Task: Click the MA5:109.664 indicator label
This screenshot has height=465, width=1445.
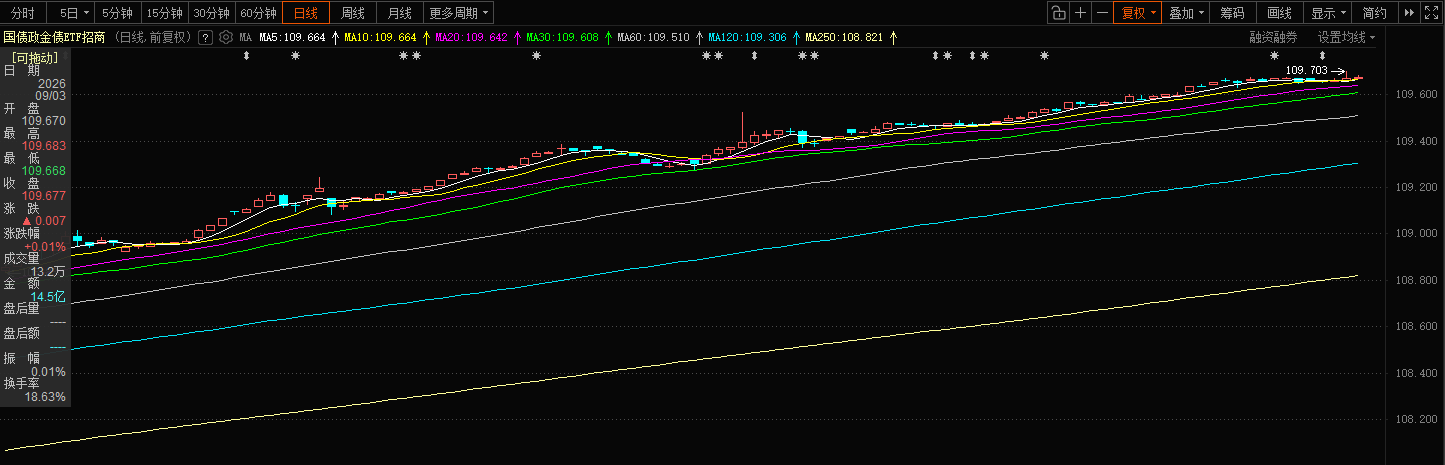Action: click(x=292, y=38)
